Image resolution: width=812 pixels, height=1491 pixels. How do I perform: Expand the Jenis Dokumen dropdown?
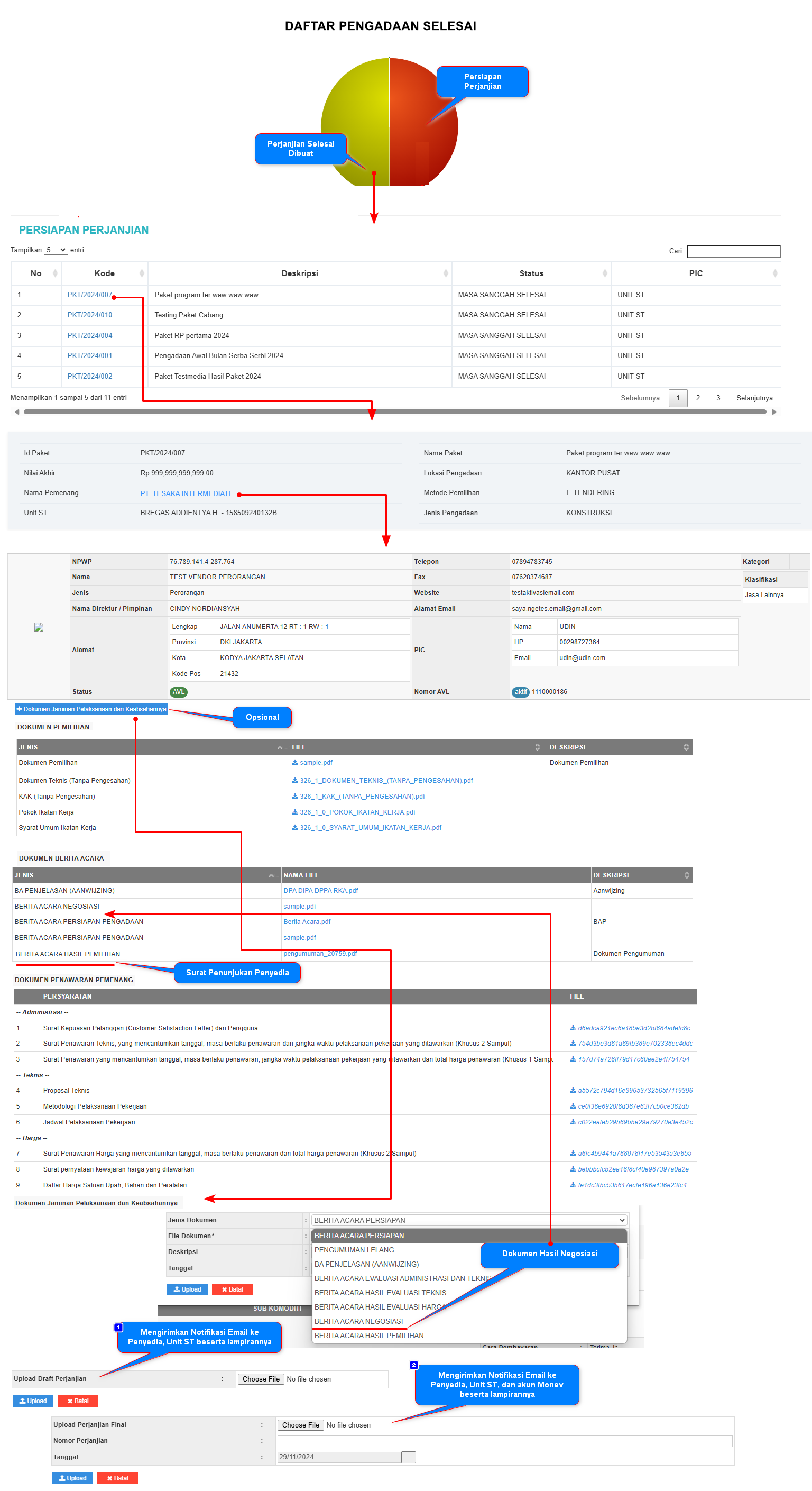point(468,1220)
